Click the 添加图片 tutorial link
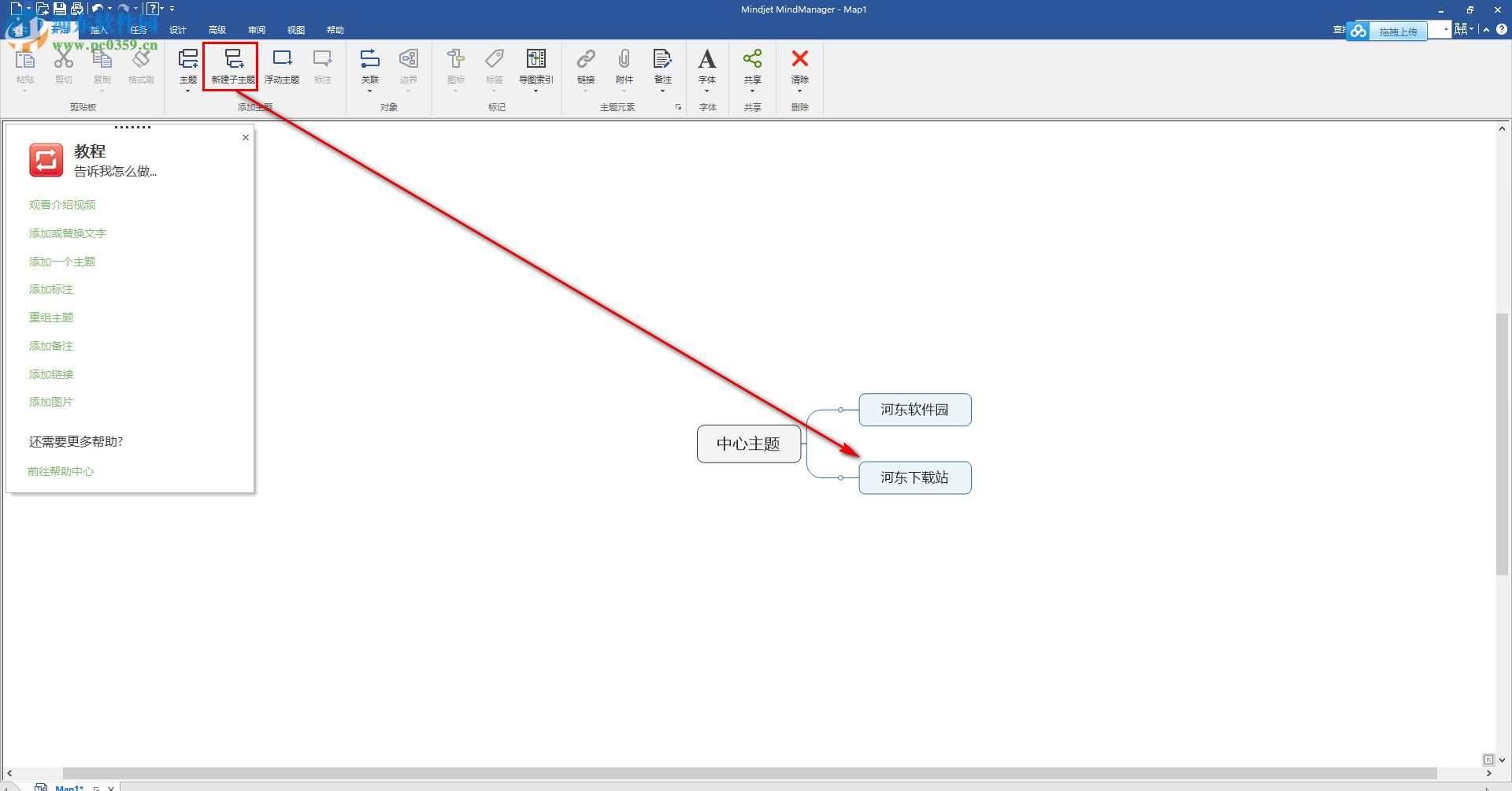This screenshot has height=791, width=1512. coord(51,402)
